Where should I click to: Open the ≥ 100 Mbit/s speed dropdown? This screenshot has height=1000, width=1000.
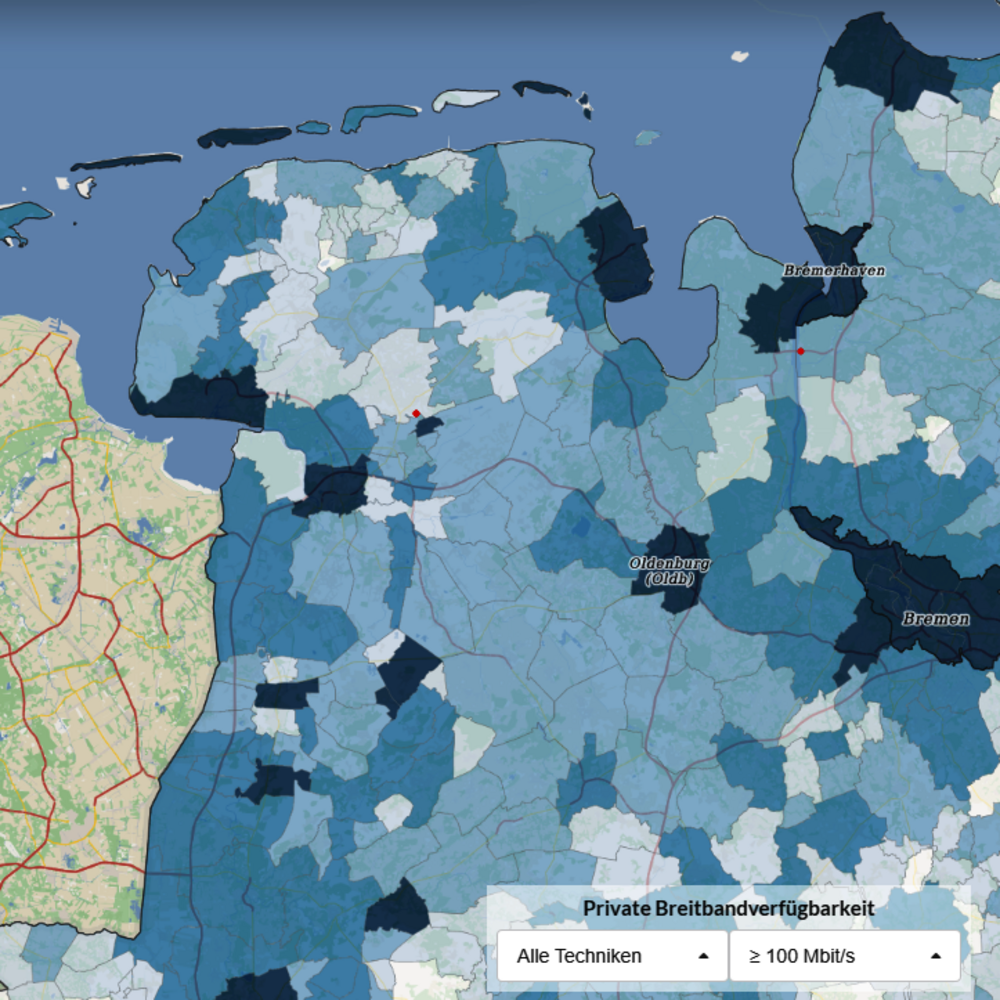click(x=844, y=955)
